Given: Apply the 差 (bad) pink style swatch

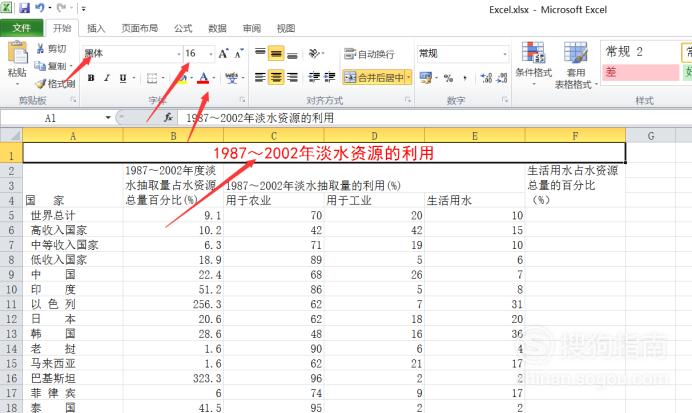Looking at the screenshot, I should [639, 72].
